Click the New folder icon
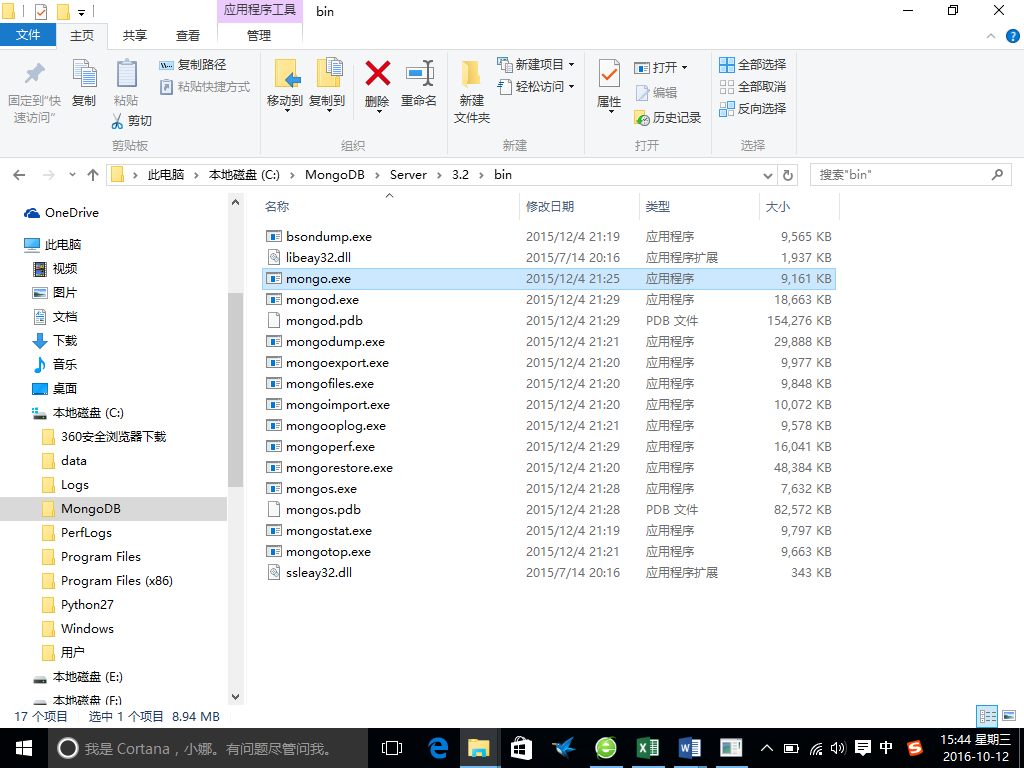The height and width of the screenshot is (768, 1024). pos(471,74)
